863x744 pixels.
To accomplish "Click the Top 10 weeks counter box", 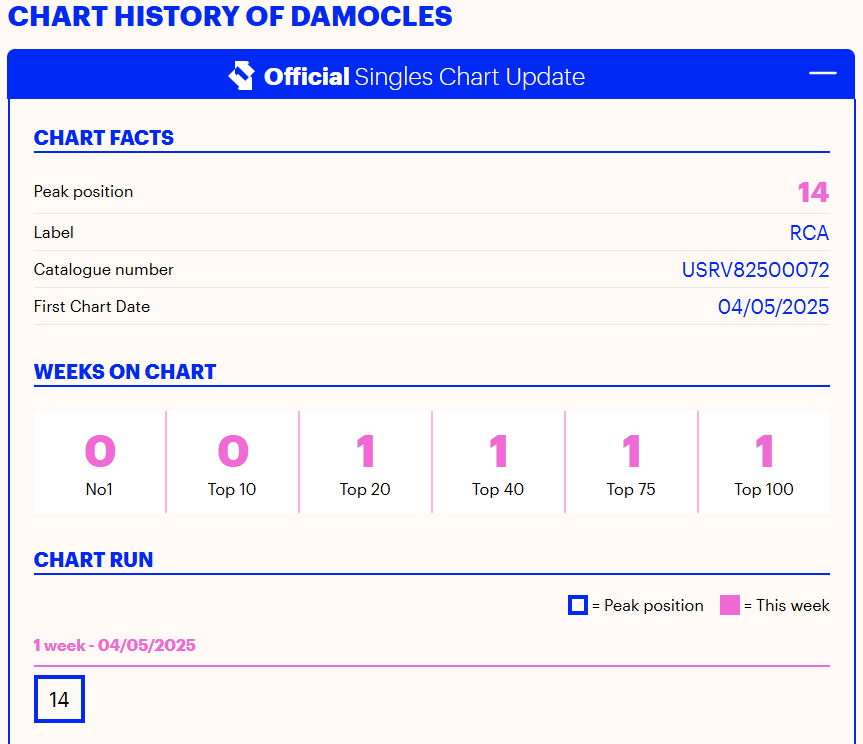I will pyautogui.click(x=232, y=462).
